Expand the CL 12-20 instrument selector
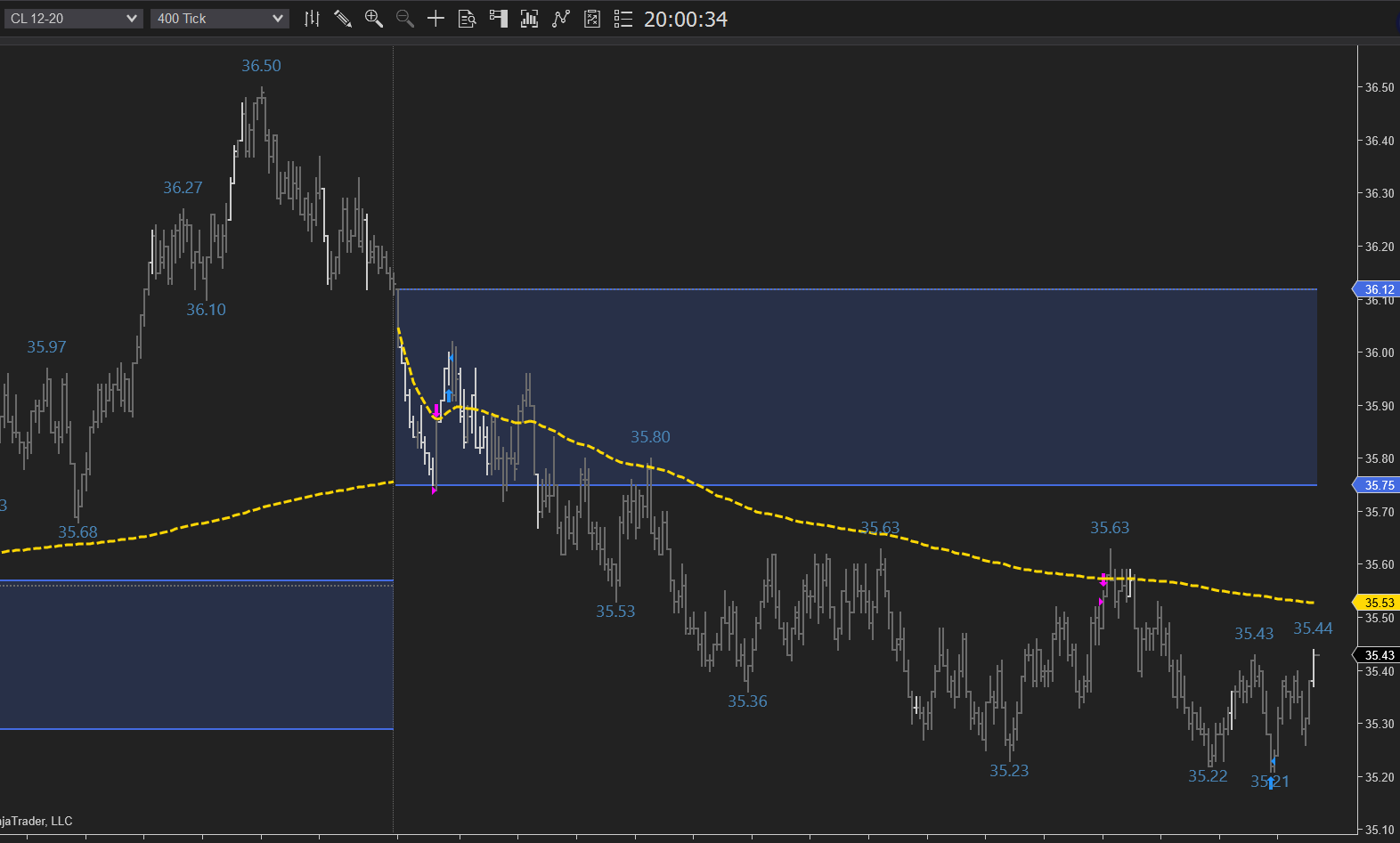The width and height of the screenshot is (1400, 843). tap(73, 19)
